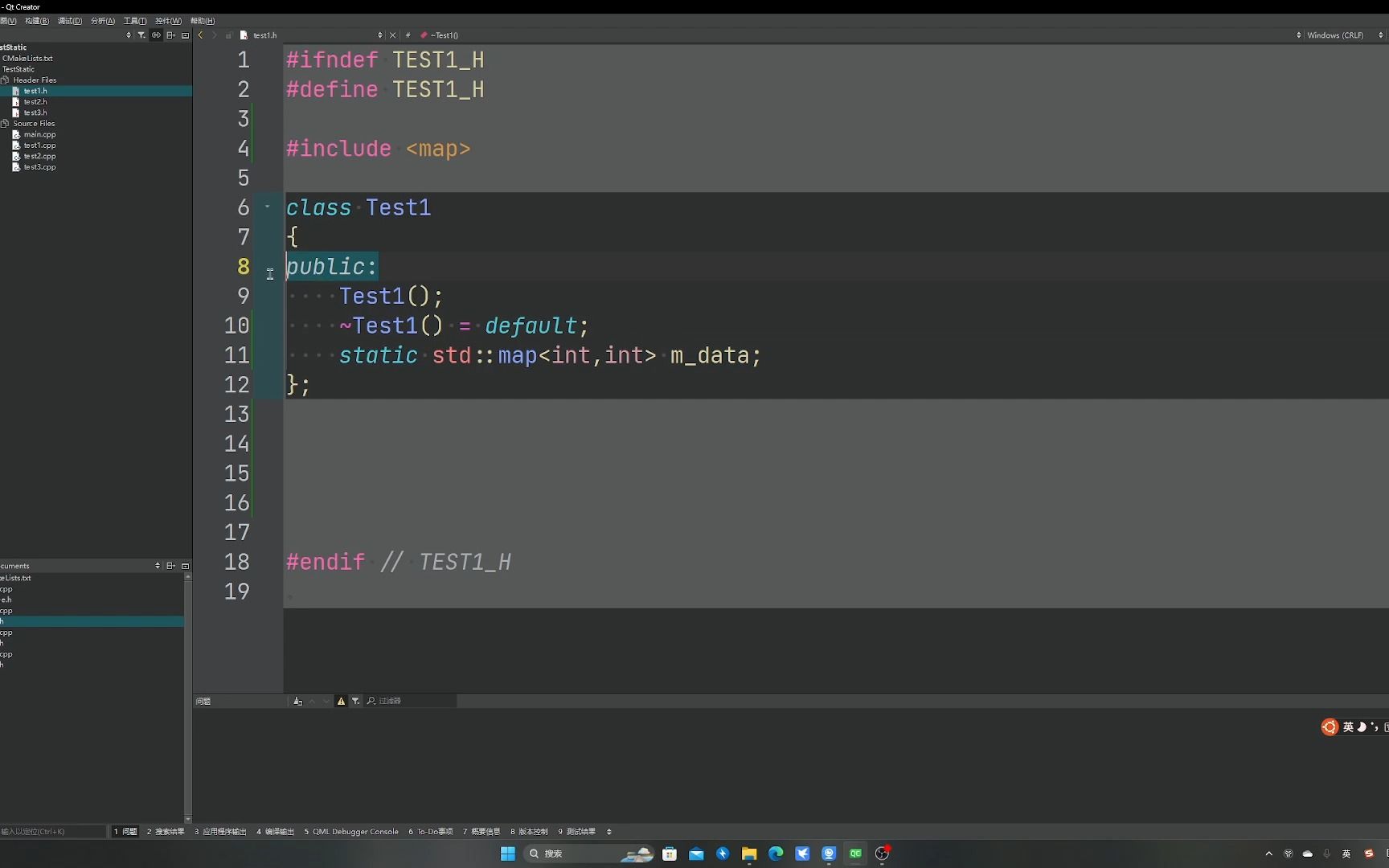The height and width of the screenshot is (868, 1389).
Task: Toggle synchronize with editor link icon
Action: (x=156, y=35)
